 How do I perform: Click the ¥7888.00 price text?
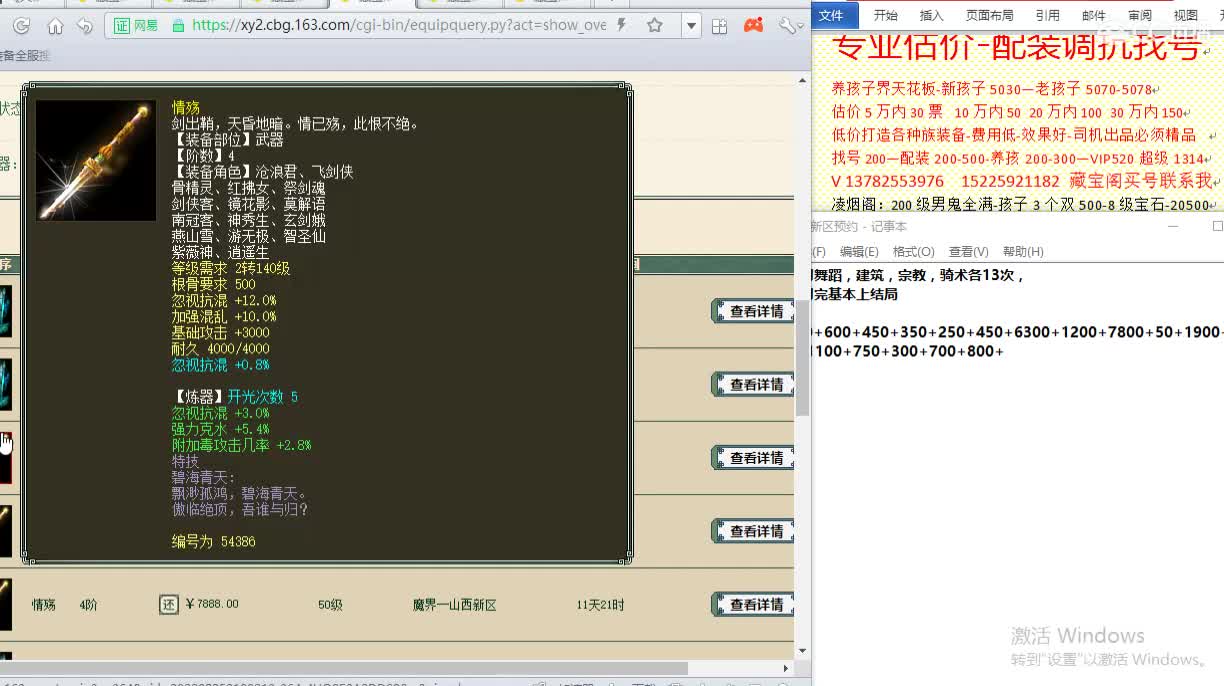click(212, 604)
